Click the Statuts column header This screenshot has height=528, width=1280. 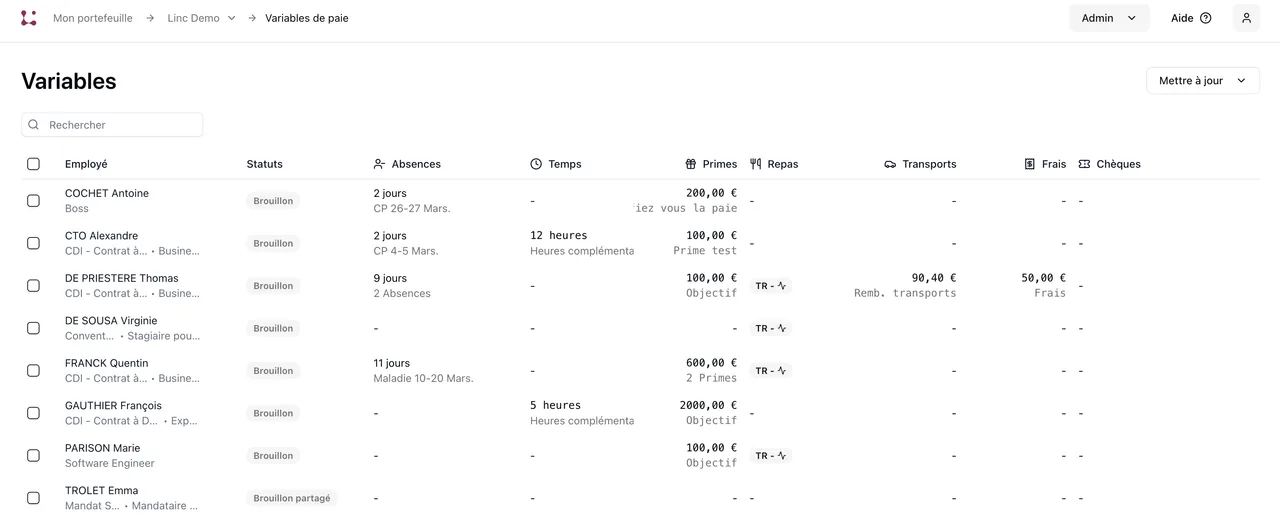coord(265,164)
